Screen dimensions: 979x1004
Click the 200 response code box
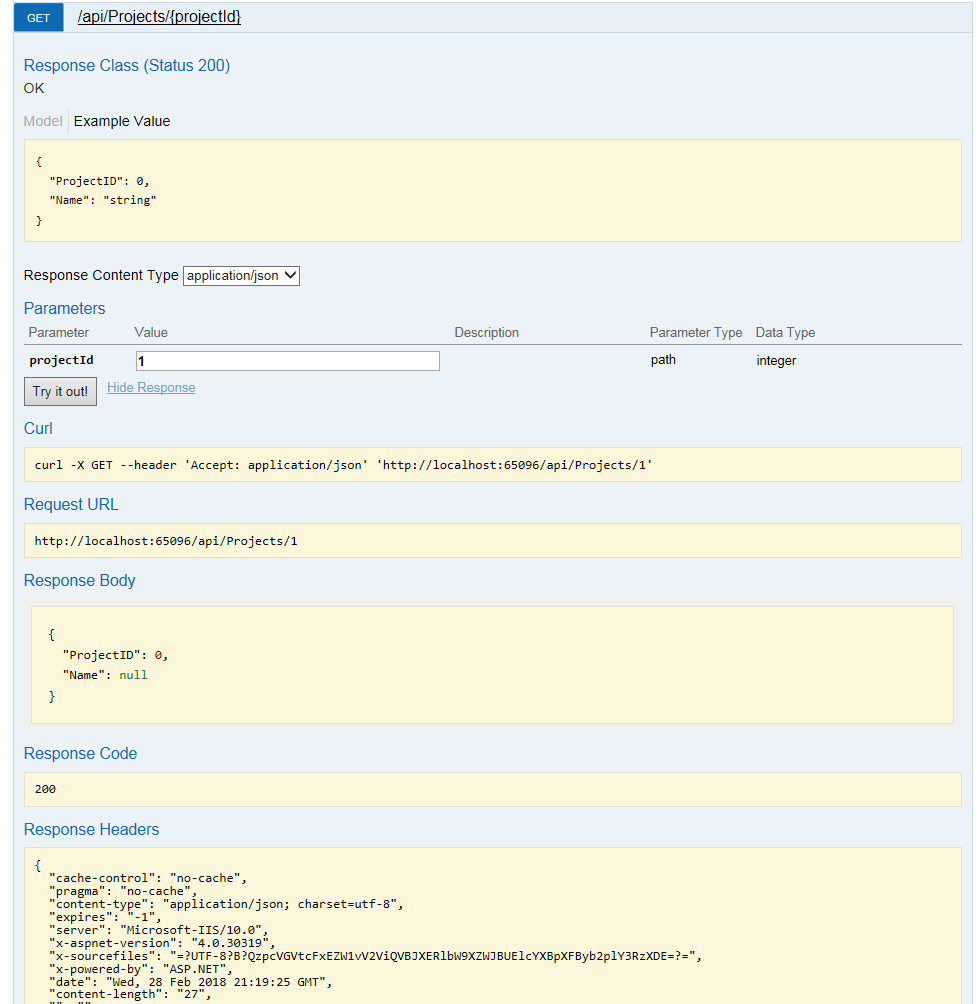click(492, 789)
